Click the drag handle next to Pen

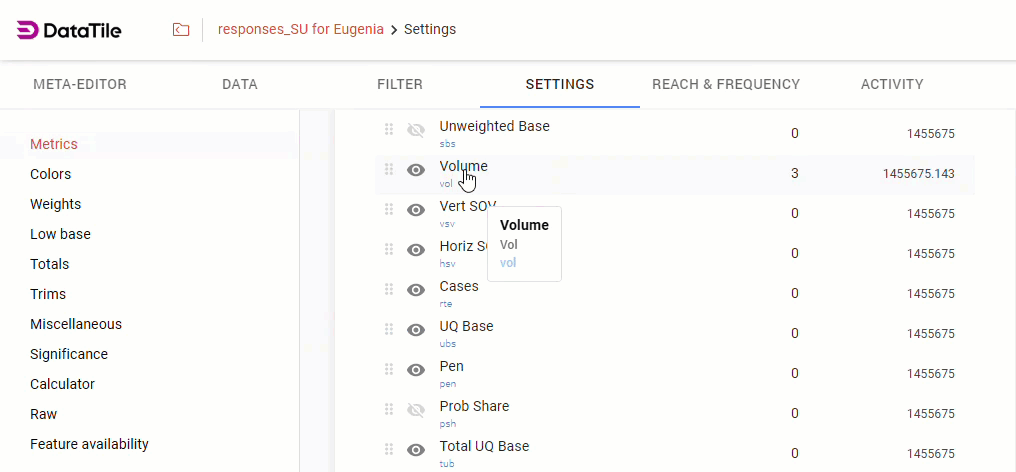[389, 370]
